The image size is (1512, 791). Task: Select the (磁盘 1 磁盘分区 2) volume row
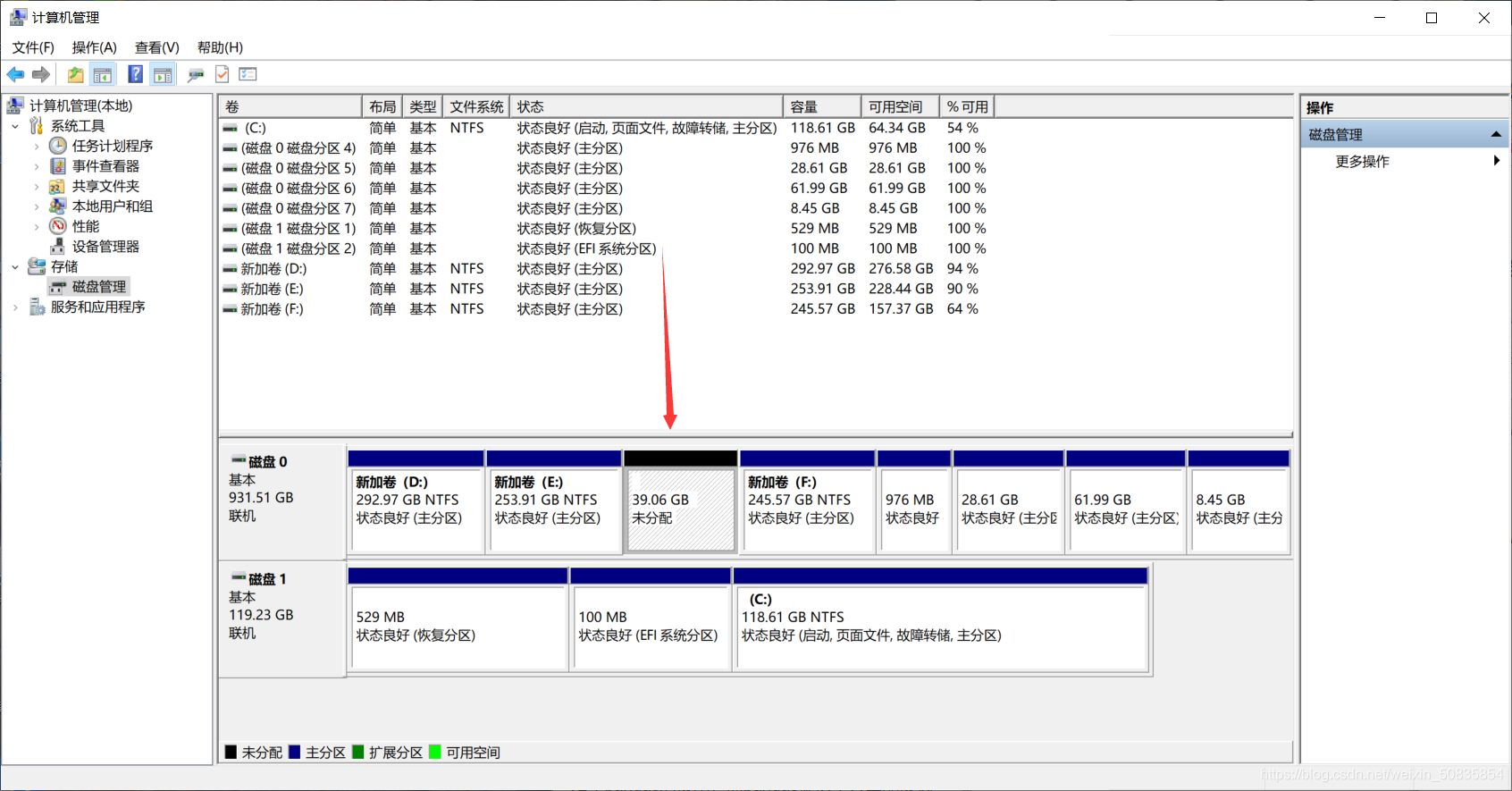pos(608,248)
